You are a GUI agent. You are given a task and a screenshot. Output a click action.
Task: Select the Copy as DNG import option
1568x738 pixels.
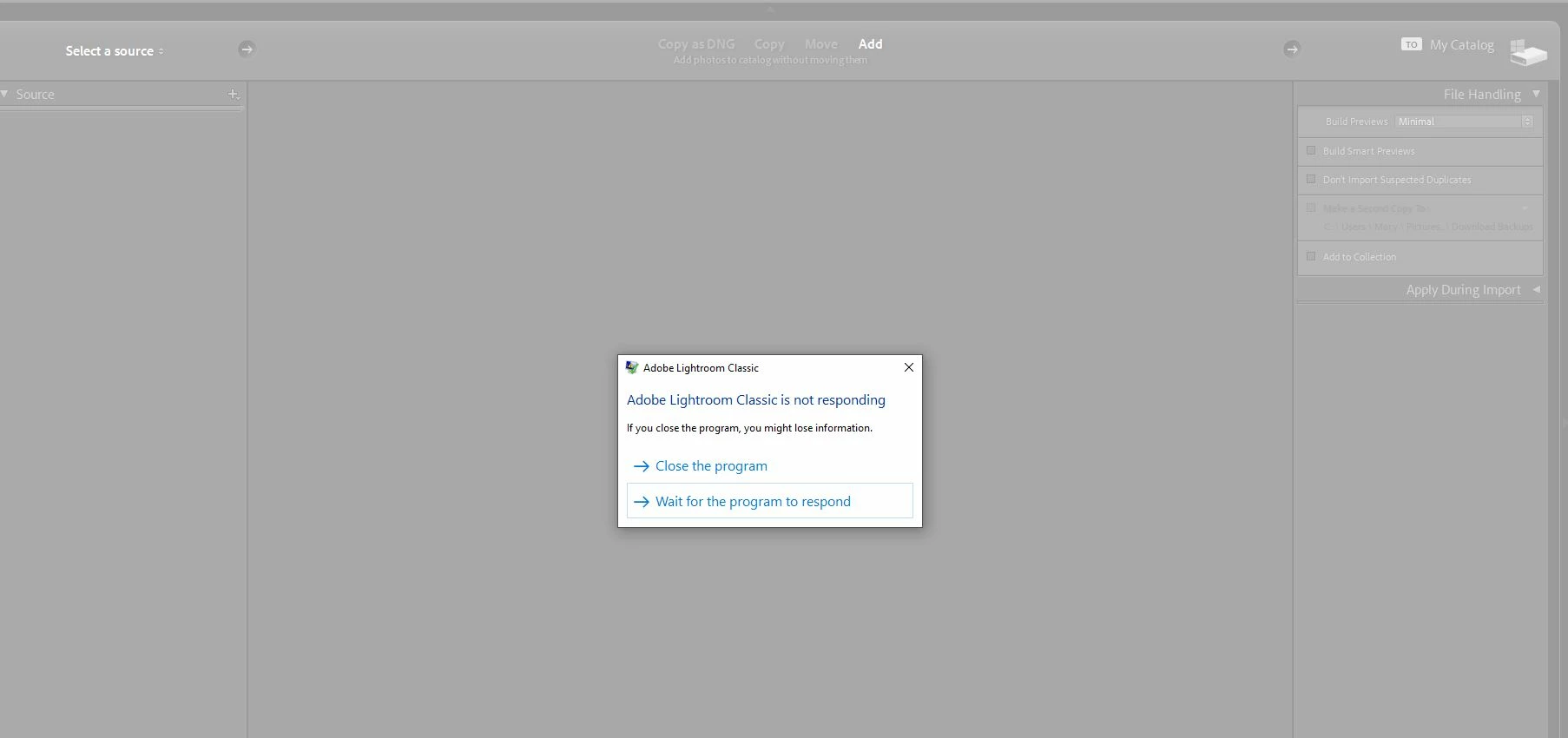[x=695, y=43]
